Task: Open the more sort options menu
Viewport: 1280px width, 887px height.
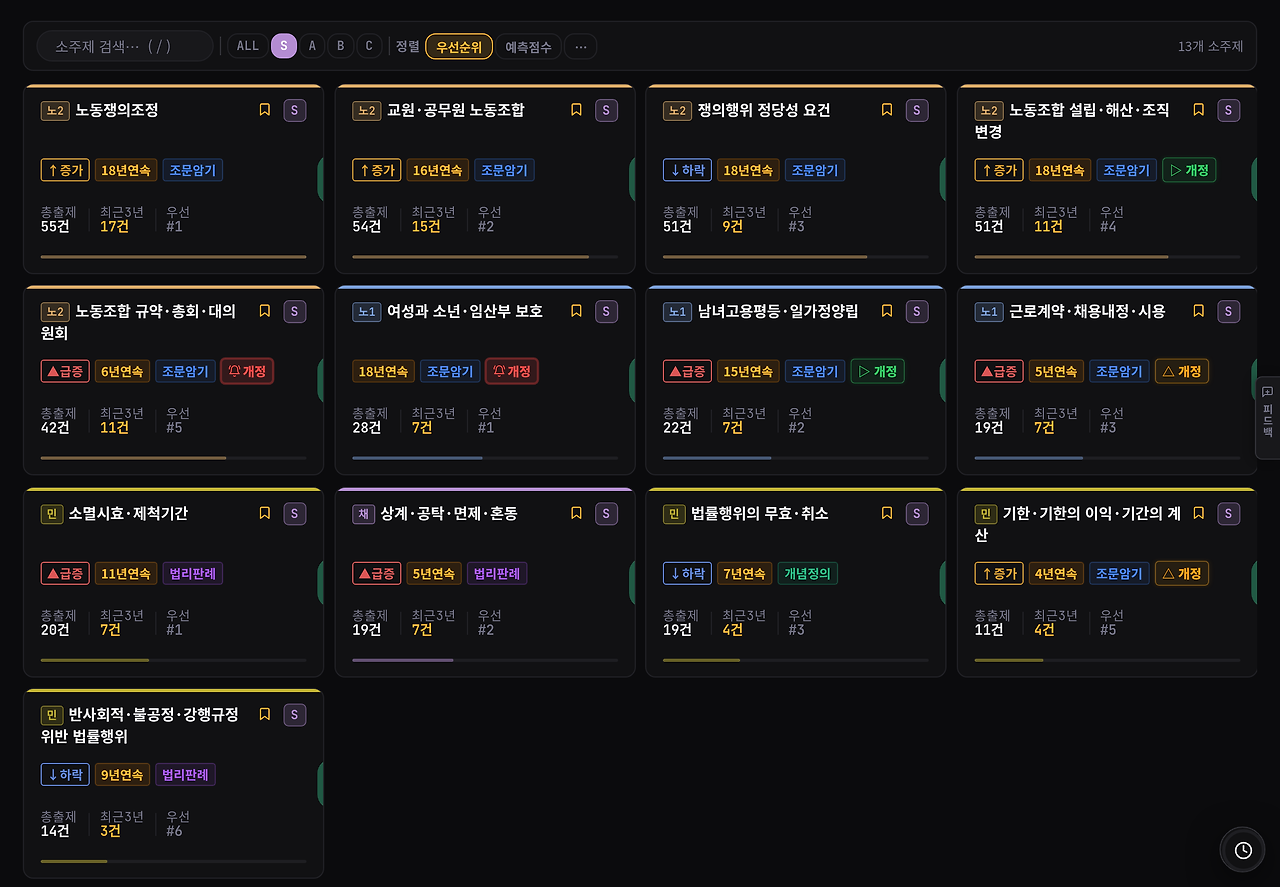Action: (581, 46)
